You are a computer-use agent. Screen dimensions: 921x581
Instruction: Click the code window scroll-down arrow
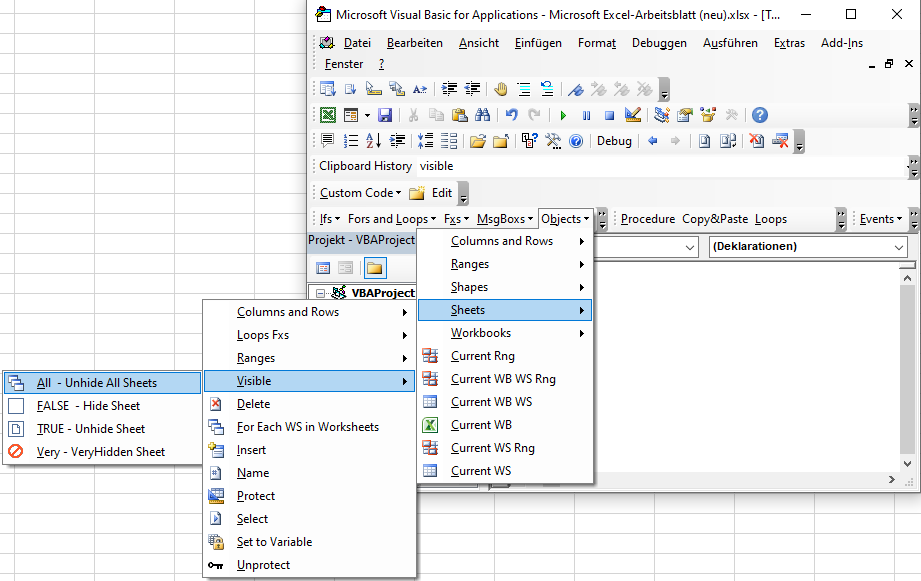[907, 464]
